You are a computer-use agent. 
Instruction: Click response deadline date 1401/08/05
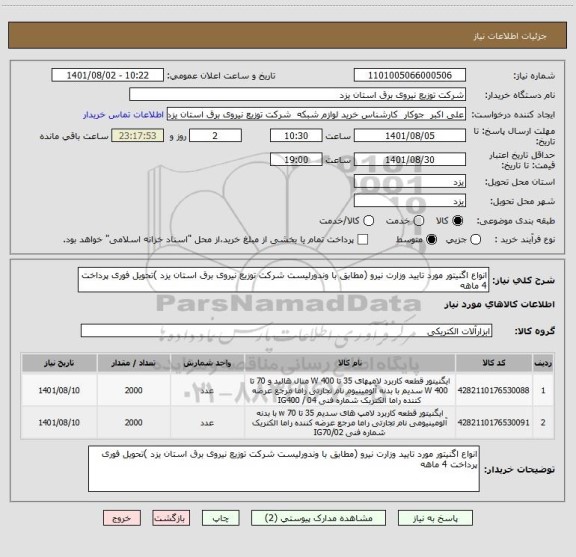[410, 136]
